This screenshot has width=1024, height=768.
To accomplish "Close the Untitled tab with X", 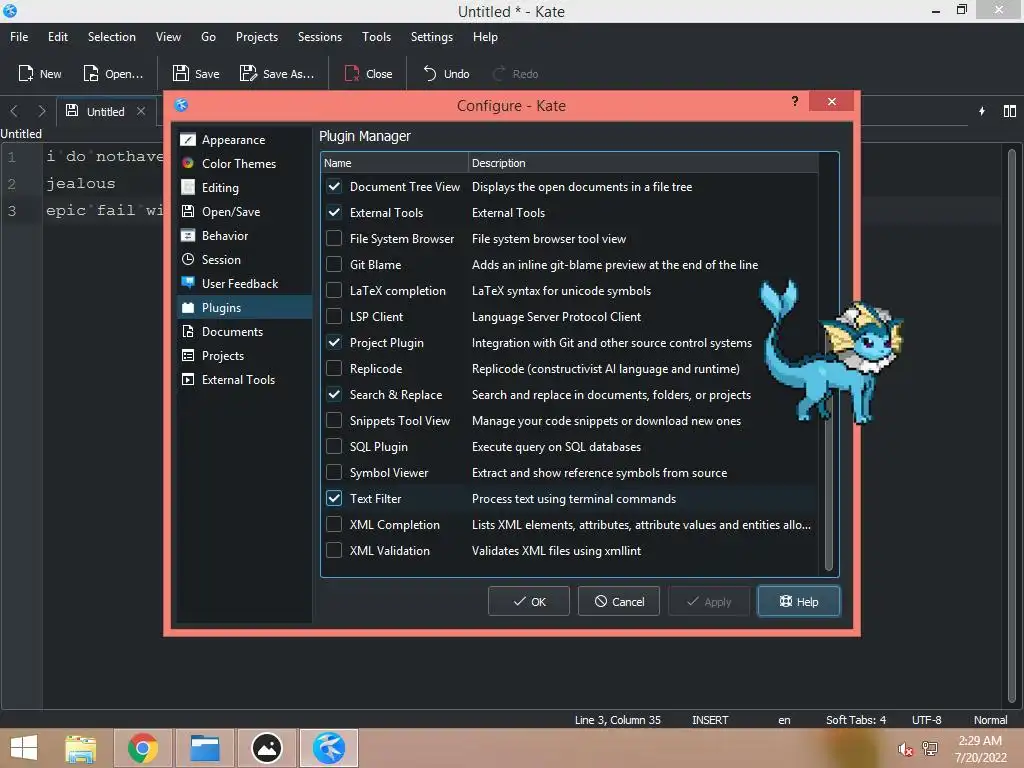I will [x=141, y=111].
